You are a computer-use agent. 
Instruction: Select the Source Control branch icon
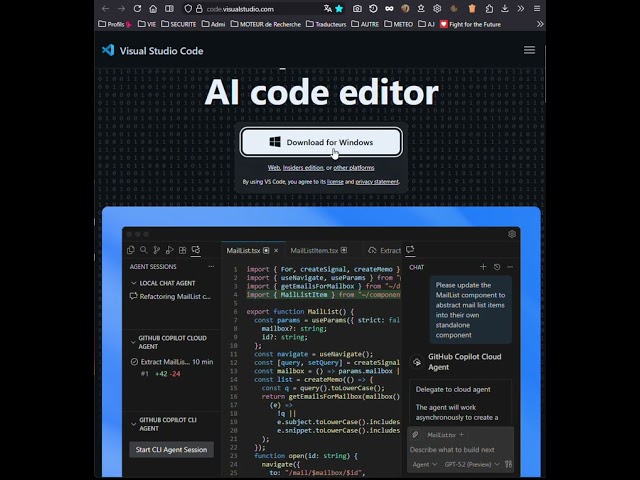coord(156,250)
